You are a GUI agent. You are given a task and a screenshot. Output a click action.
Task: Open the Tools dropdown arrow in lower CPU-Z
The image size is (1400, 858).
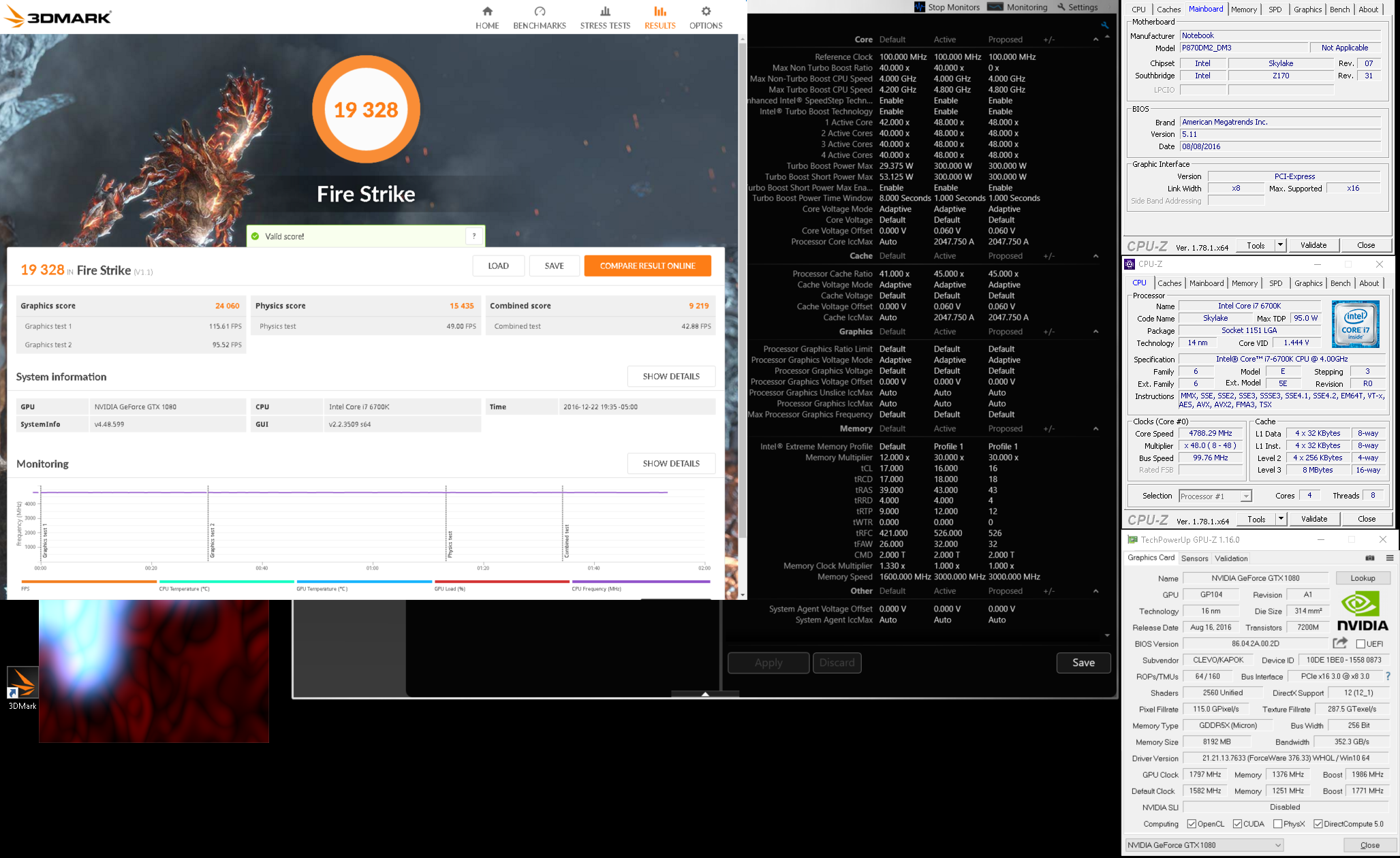[x=1281, y=519]
